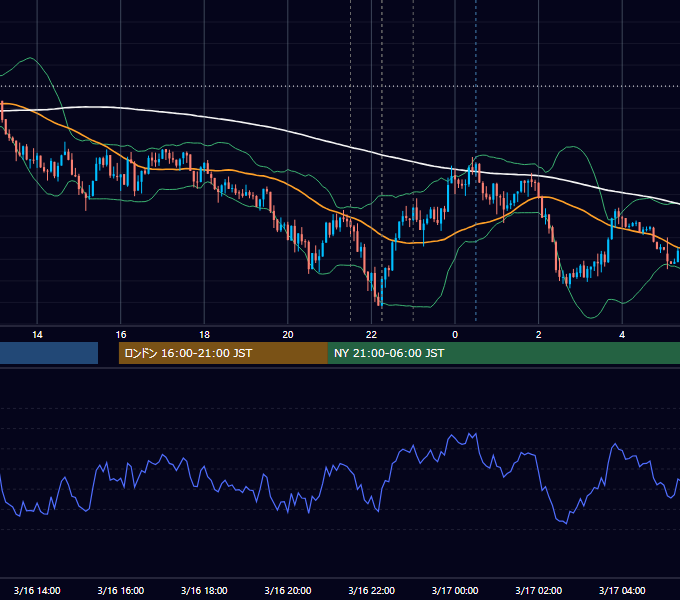This screenshot has height=600, width=680.
Task: Click the 3/17 00:00 date label
Action: 455,590
